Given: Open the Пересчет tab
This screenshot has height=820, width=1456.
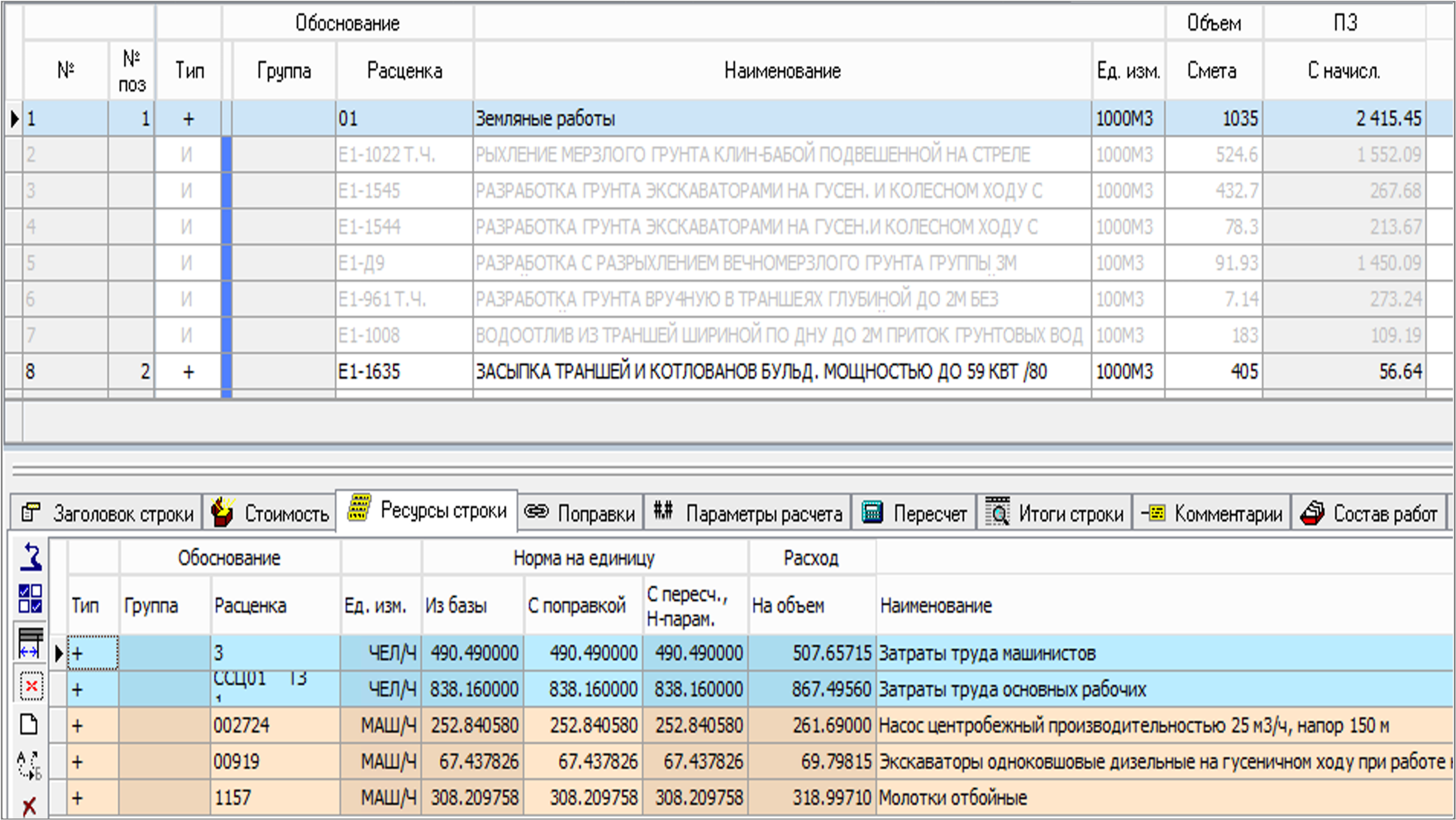Looking at the screenshot, I should 914,513.
